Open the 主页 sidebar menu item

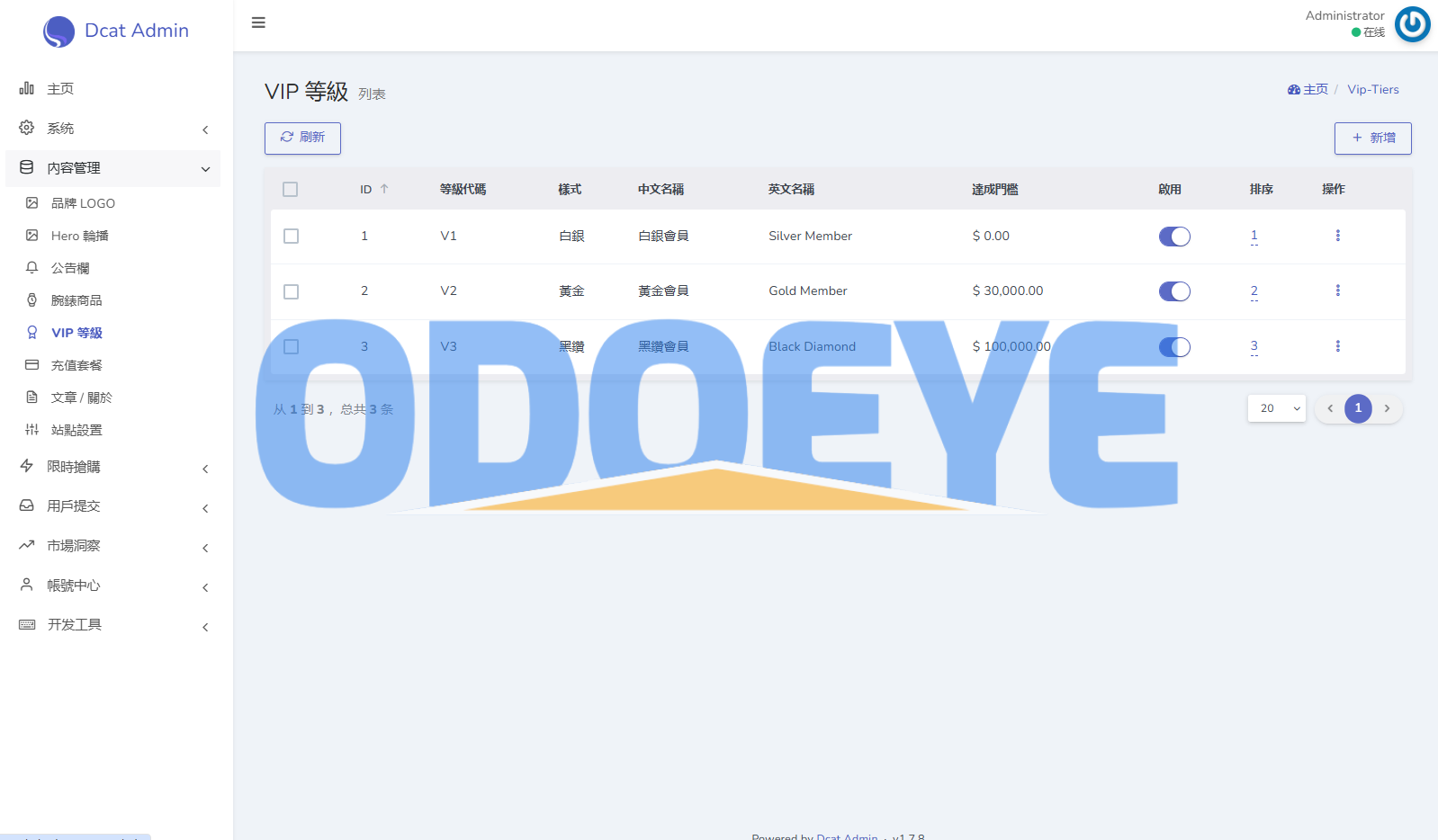coord(112,88)
